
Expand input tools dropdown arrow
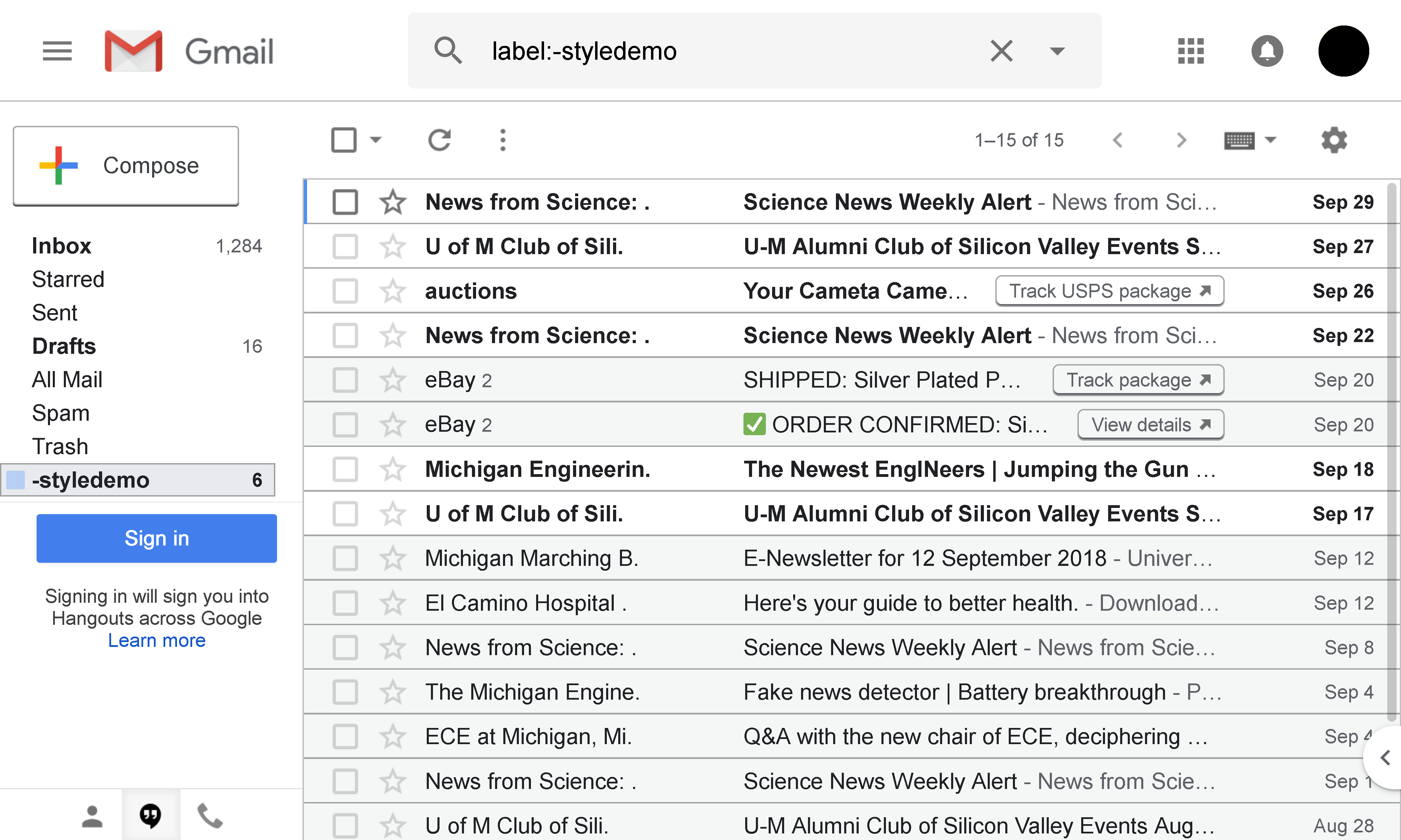pyautogui.click(x=1270, y=139)
